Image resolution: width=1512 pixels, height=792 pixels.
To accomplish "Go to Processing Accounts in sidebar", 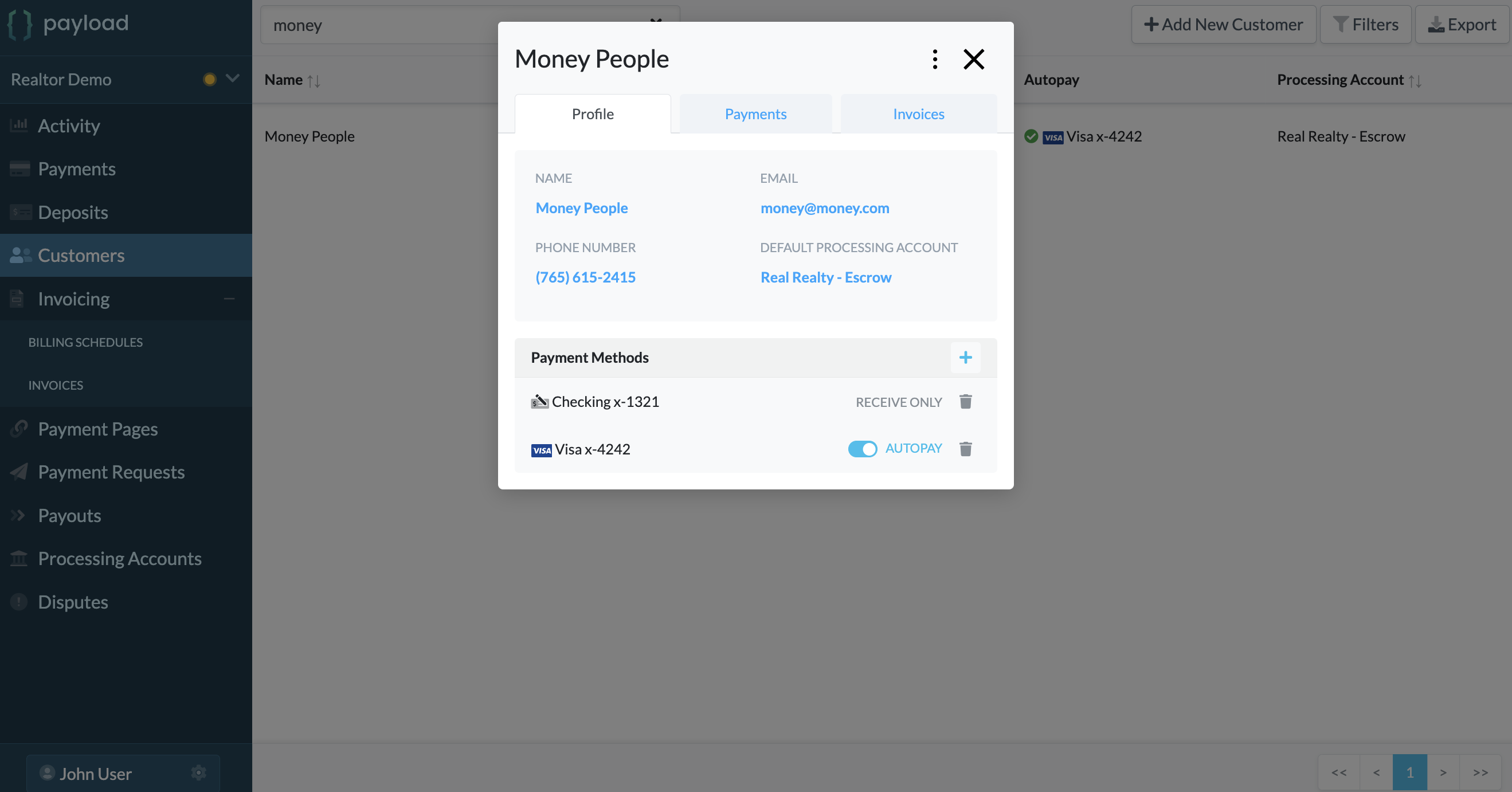I will point(119,559).
